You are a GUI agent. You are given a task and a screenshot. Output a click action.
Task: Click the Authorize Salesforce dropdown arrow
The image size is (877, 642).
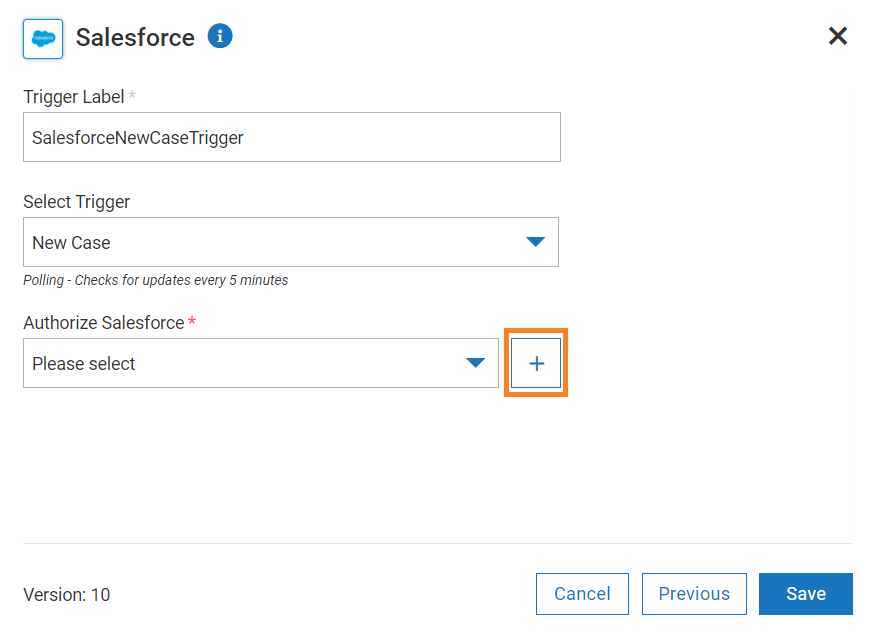click(x=476, y=363)
